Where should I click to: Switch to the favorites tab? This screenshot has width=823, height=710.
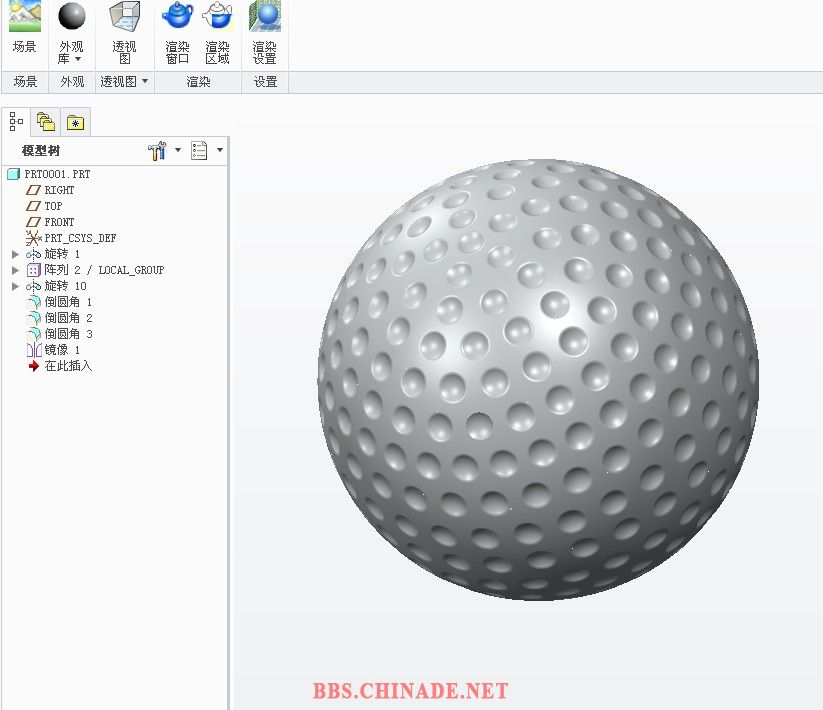point(76,123)
